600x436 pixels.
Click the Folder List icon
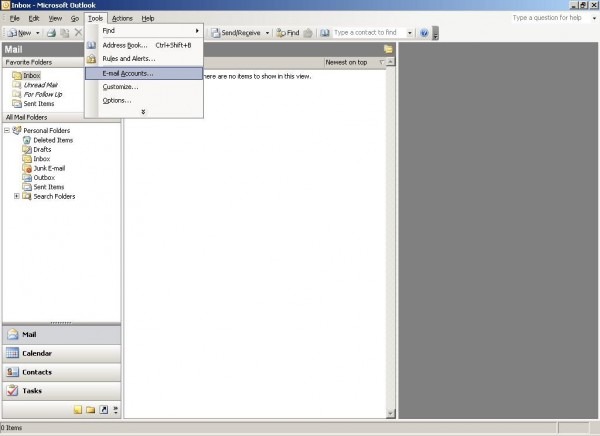click(x=91, y=410)
